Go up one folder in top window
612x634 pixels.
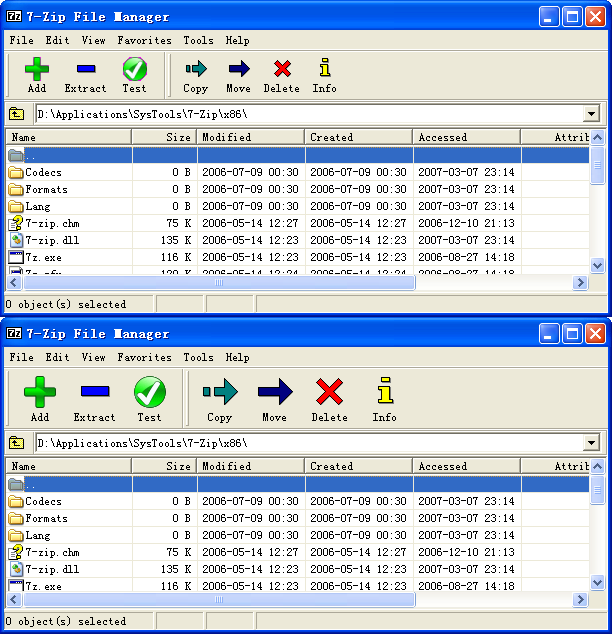[17, 114]
